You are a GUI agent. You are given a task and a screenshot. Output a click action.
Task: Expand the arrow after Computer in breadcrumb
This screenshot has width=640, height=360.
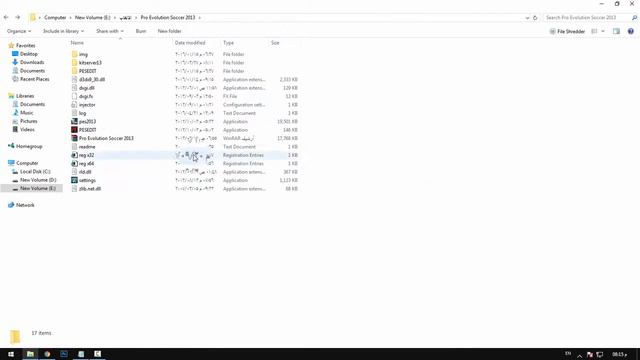70,18
